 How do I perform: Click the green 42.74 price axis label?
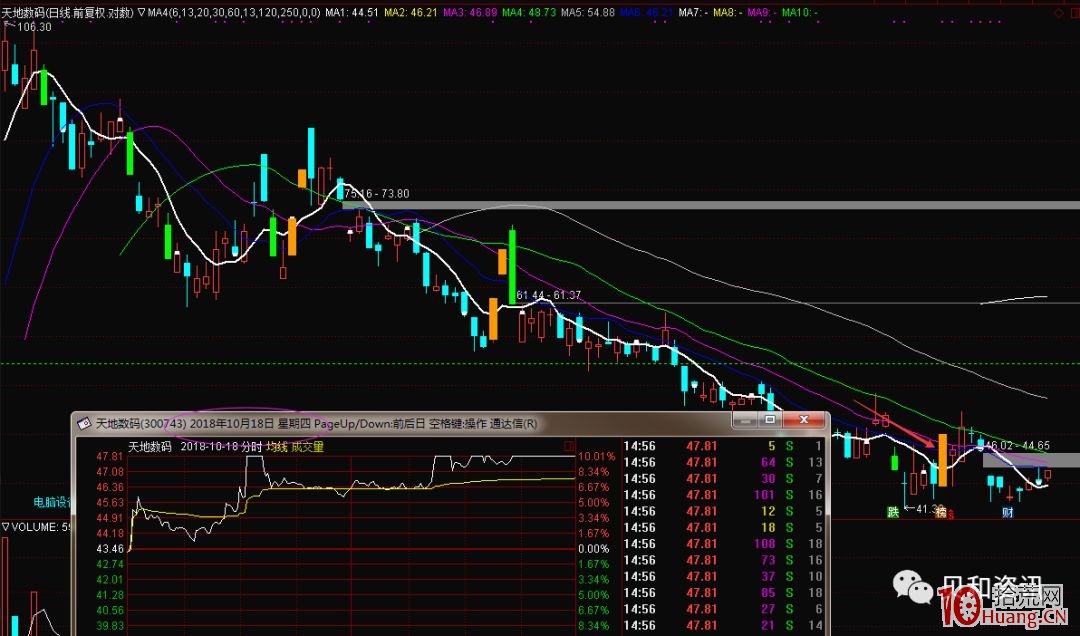pos(110,564)
